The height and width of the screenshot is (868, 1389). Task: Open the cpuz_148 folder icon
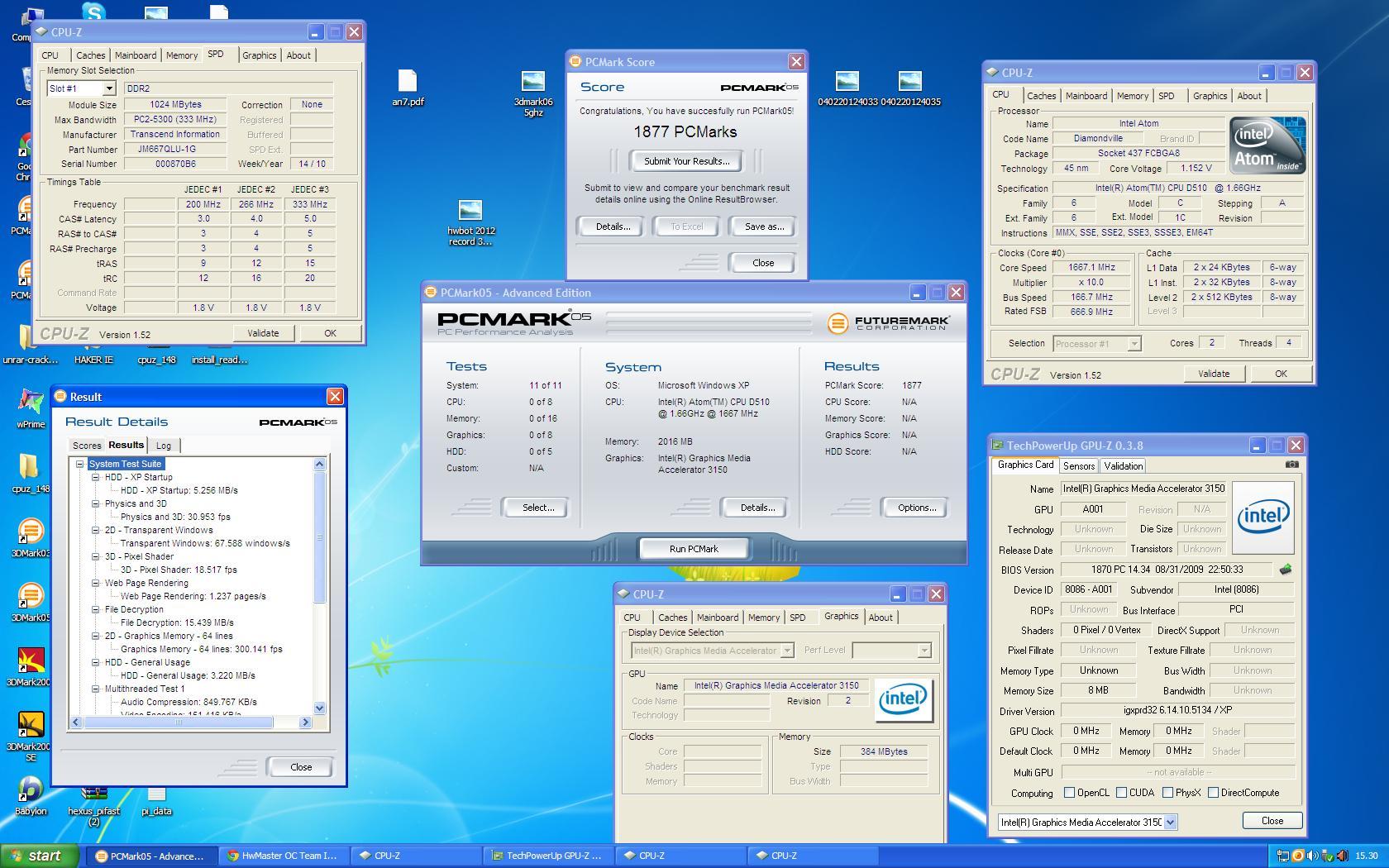coord(31,473)
